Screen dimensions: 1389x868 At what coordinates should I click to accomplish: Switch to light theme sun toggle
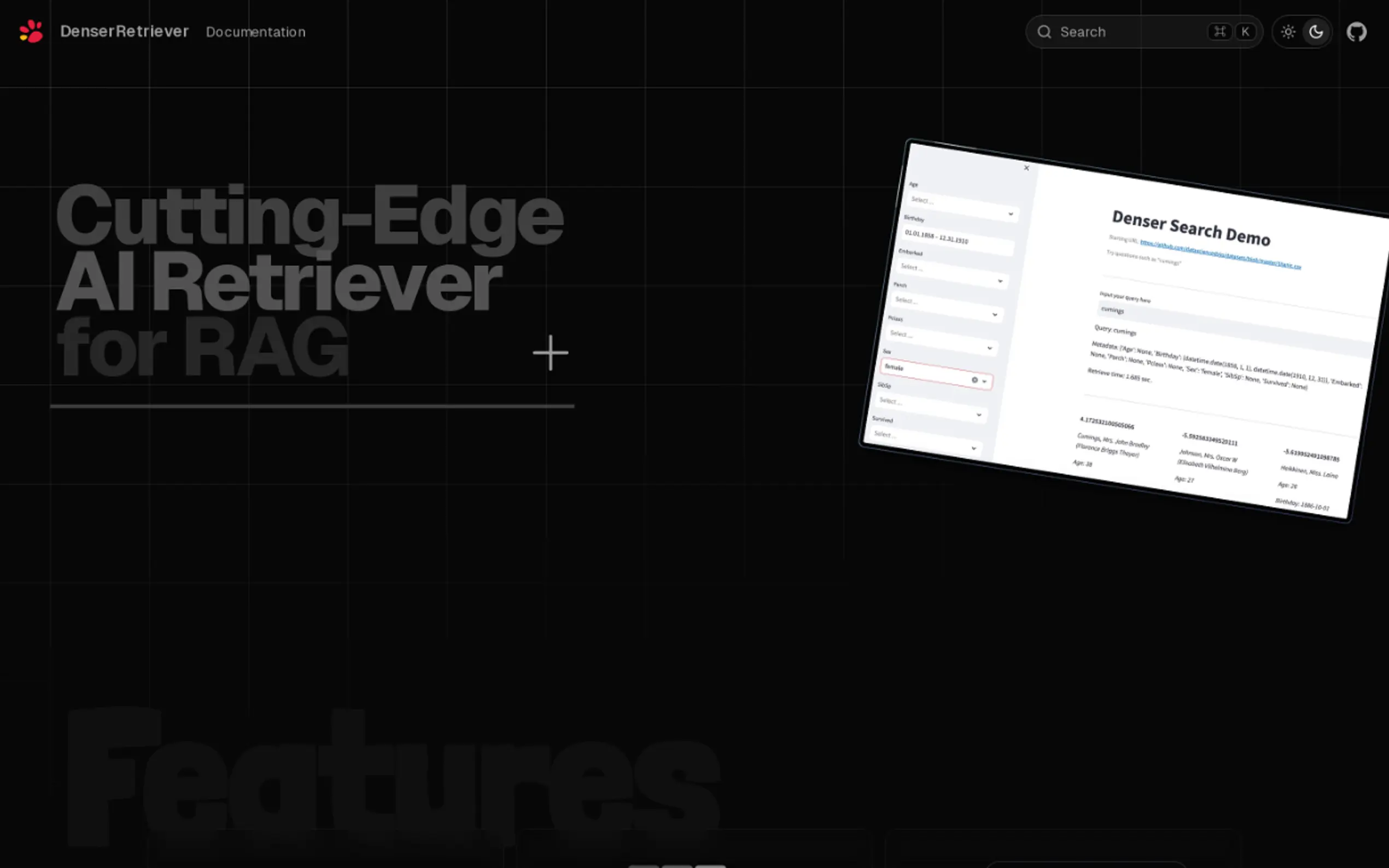click(1288, 32)
